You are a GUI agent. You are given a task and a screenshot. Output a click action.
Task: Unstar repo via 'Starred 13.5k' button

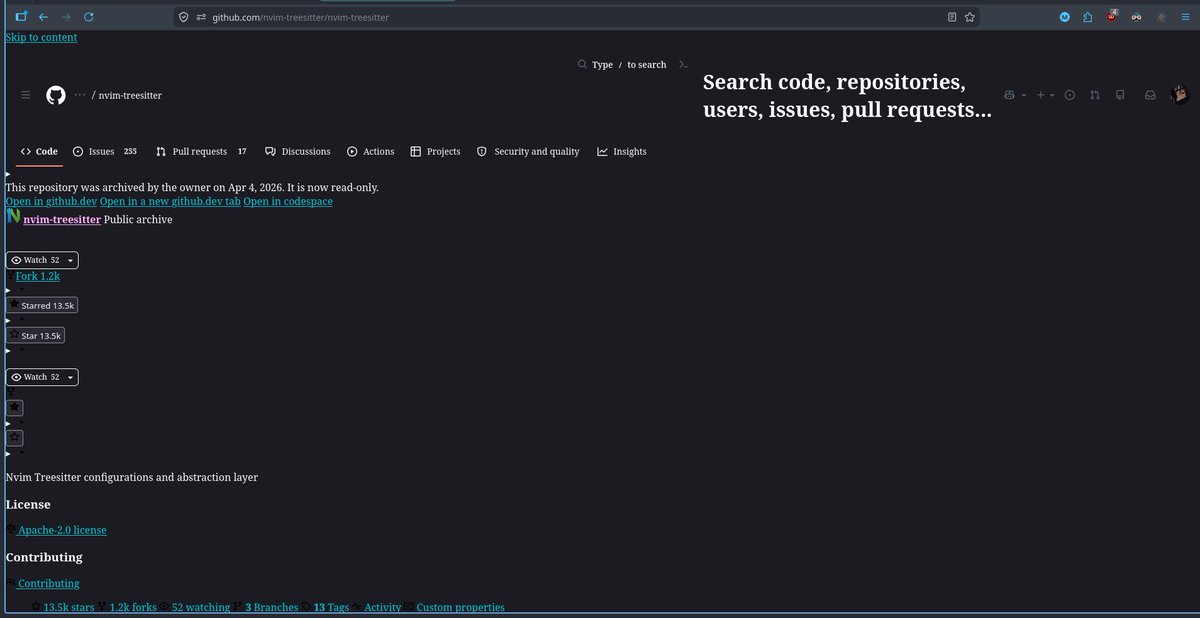coord(42,305)
